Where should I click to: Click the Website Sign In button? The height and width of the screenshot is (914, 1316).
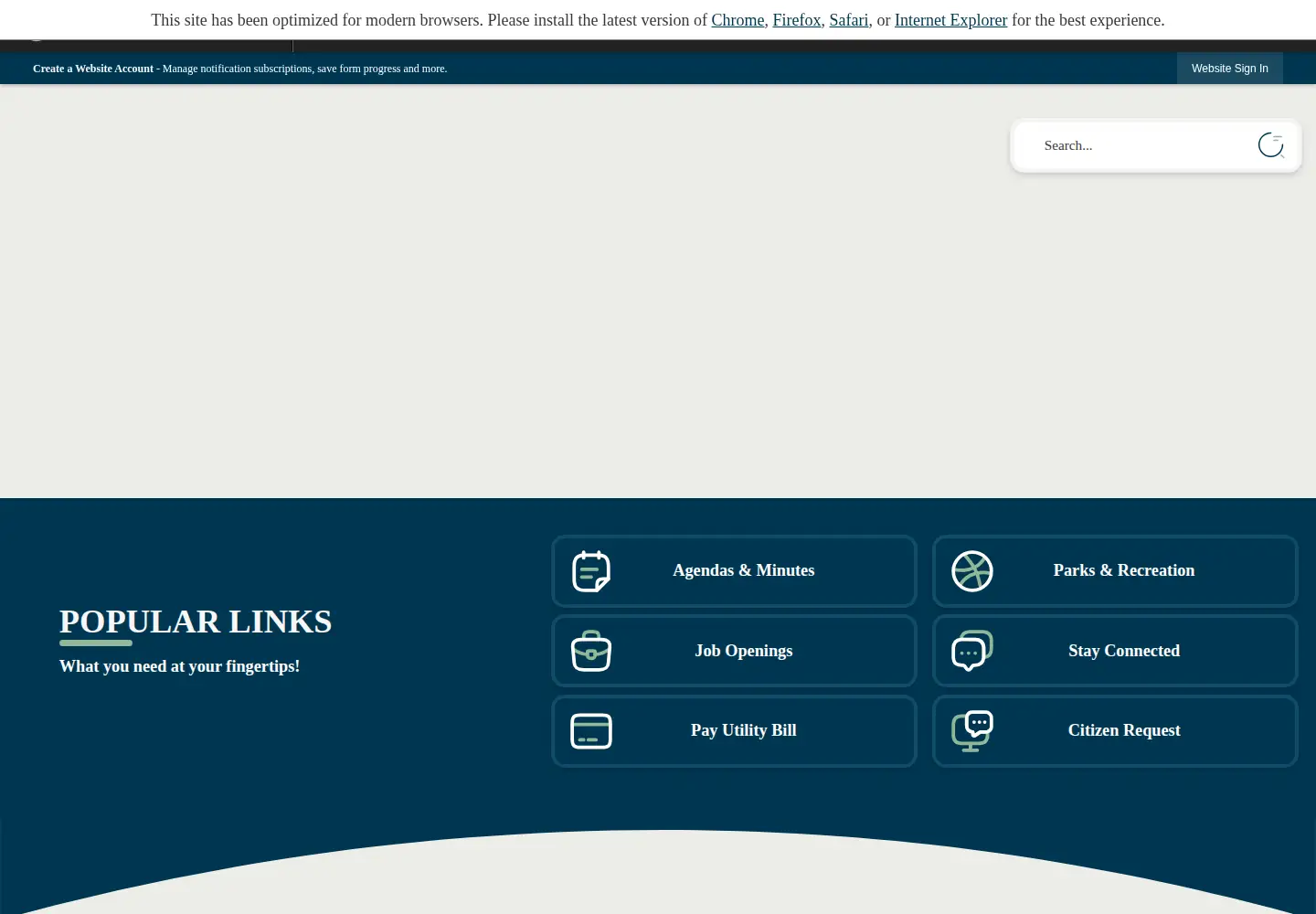[1230, 69]
